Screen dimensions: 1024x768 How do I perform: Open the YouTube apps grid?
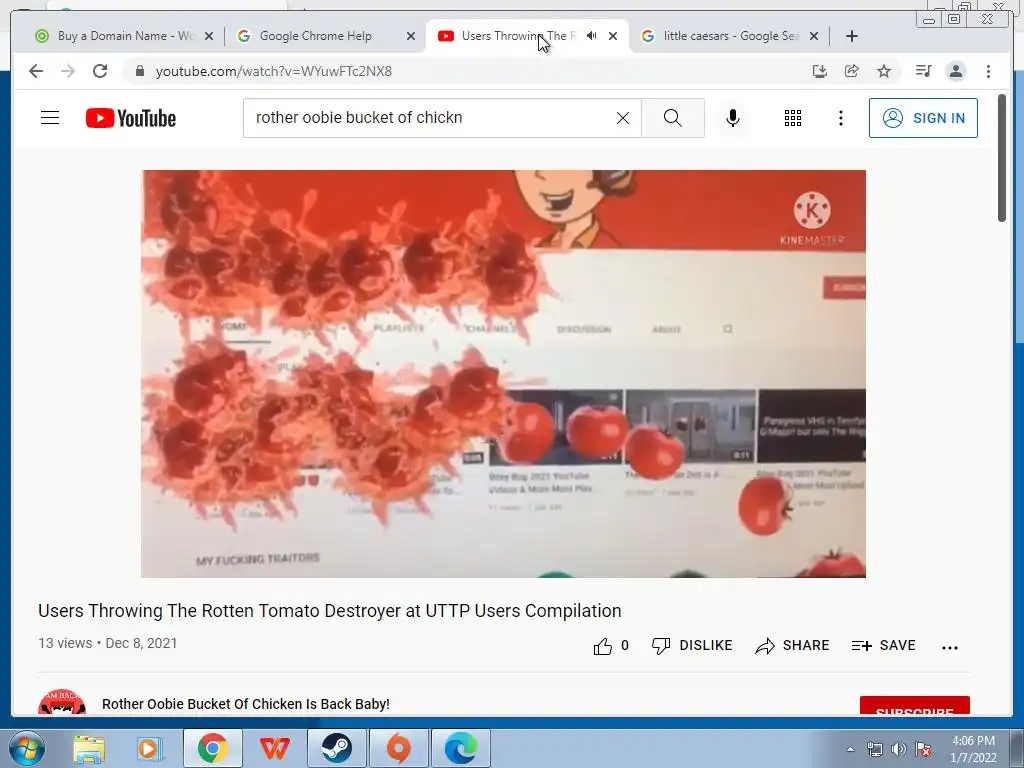[793, 118]
